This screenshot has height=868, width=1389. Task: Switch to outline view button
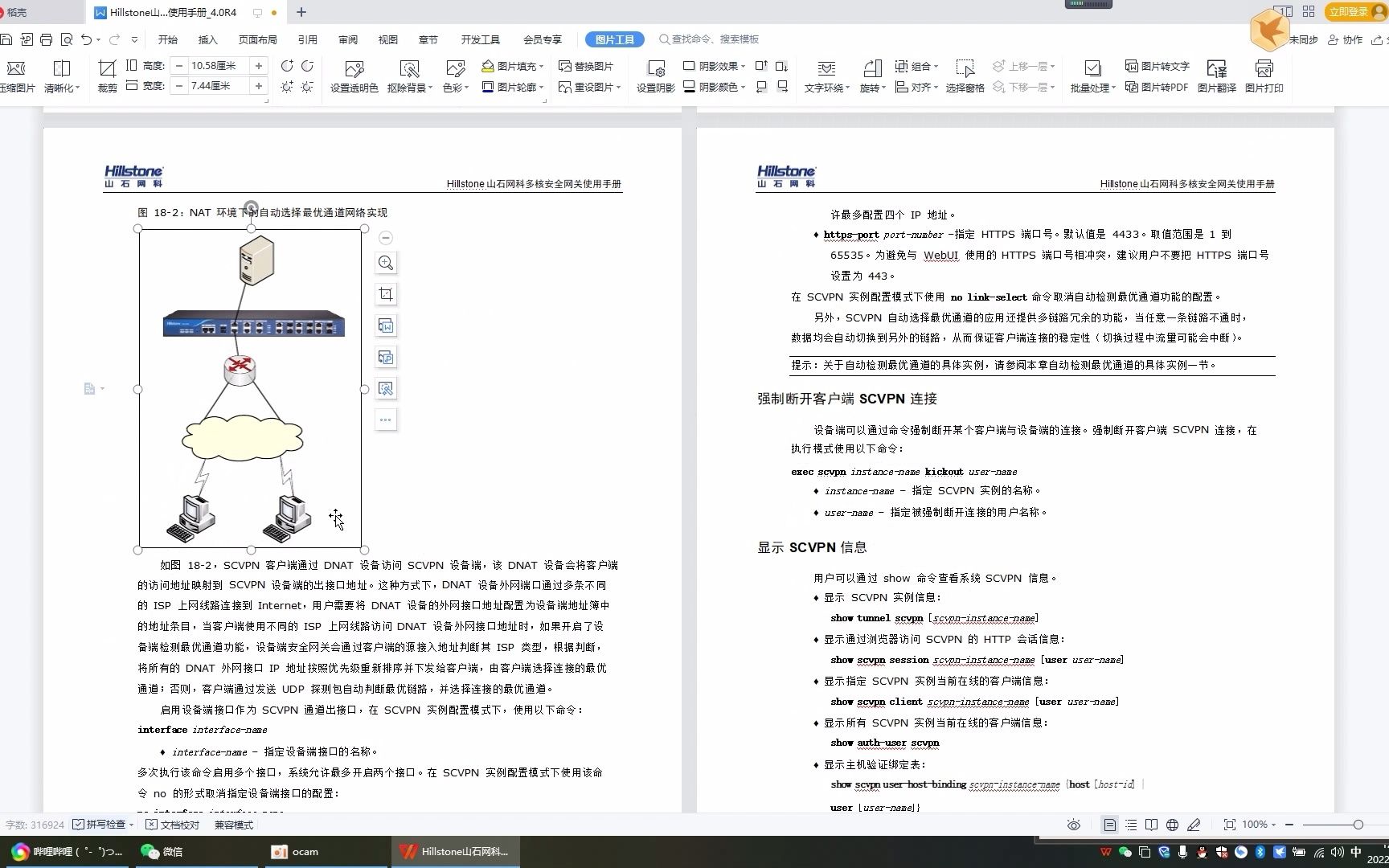coord(1131,825)
